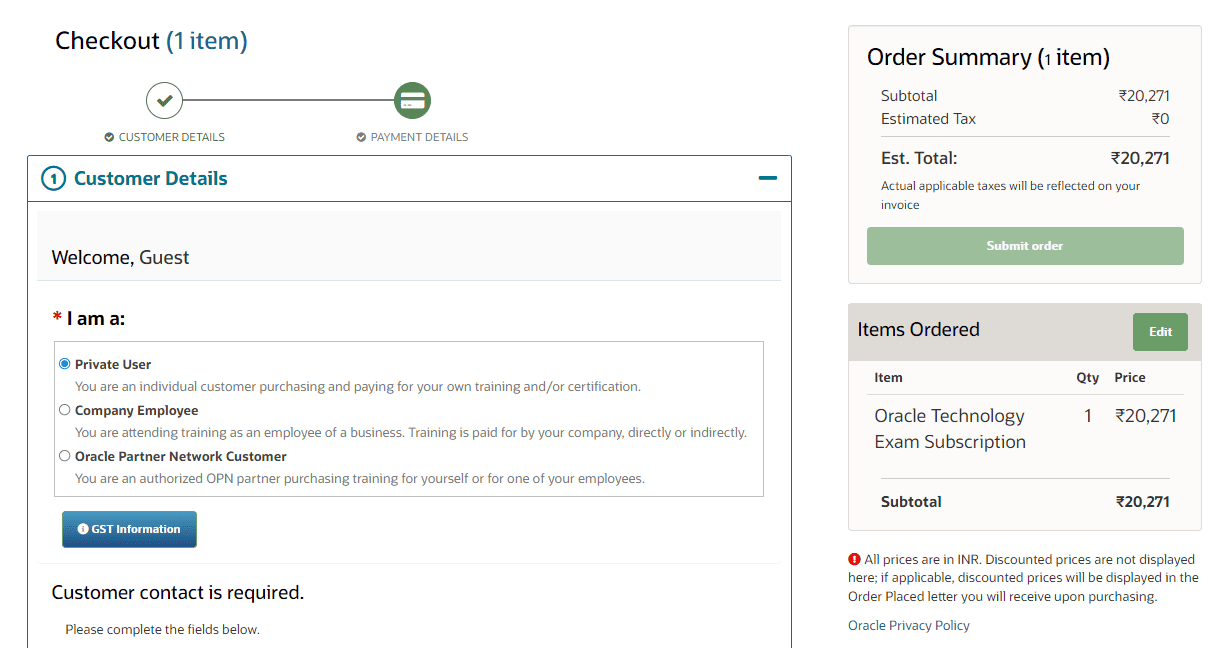Collapse the Customer Details section
Viewport: 1216px width, 648px height.
[767, 178]
